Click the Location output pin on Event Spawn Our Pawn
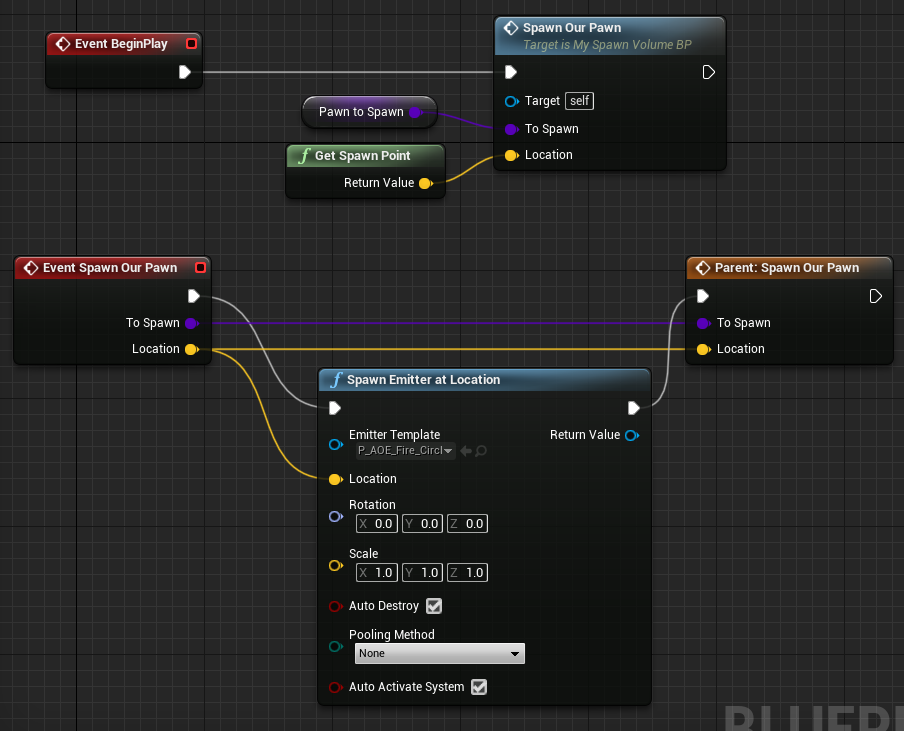The image size is (904, 731). tap(192, 349)
